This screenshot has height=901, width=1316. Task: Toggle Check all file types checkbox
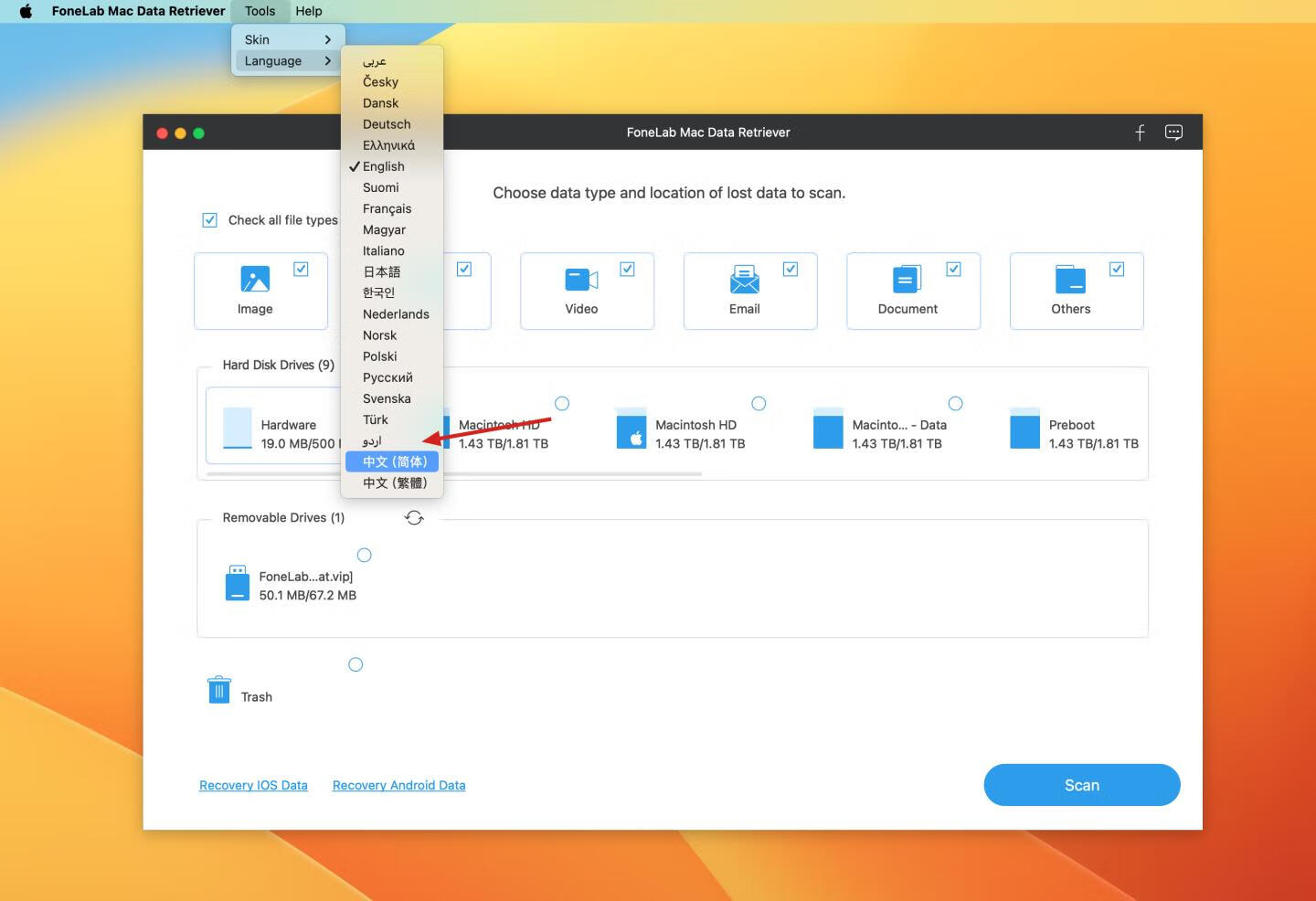[x=209, y=220]
